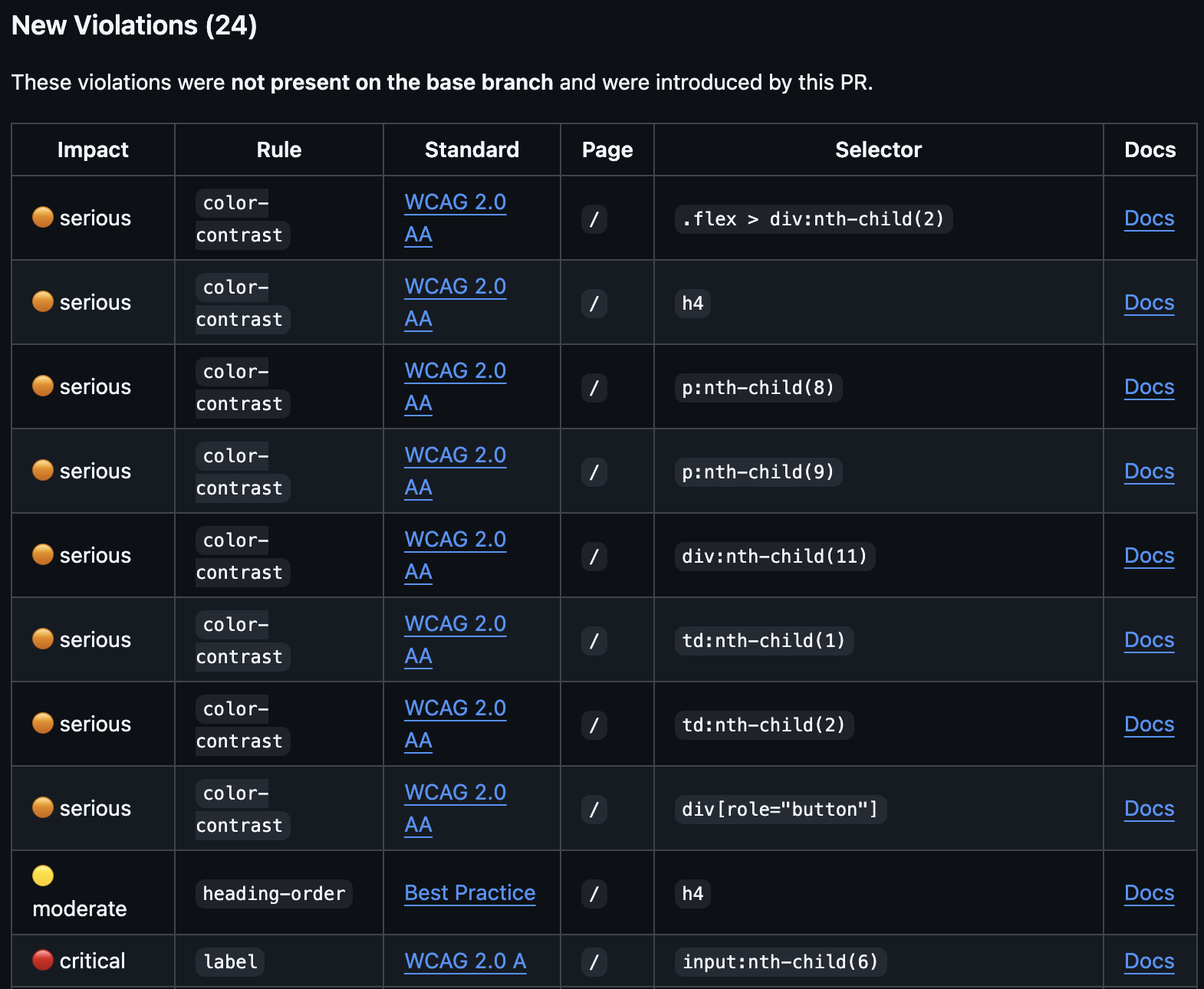Image resolution: width=1204 pixels, height=989 pixels.
Task: Click red critical impact circle icon
Action: coord(43,960)
